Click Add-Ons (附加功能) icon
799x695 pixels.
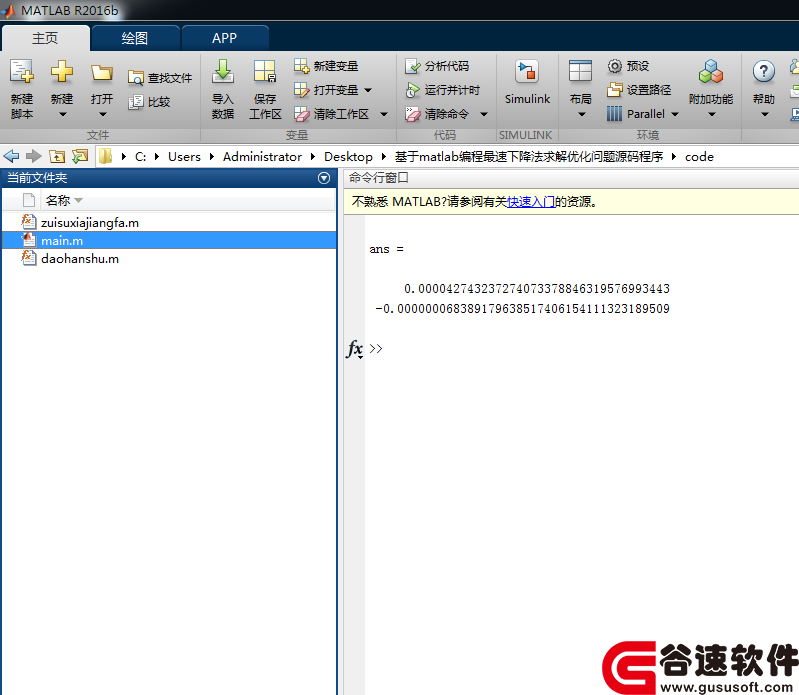coord(711,71)
